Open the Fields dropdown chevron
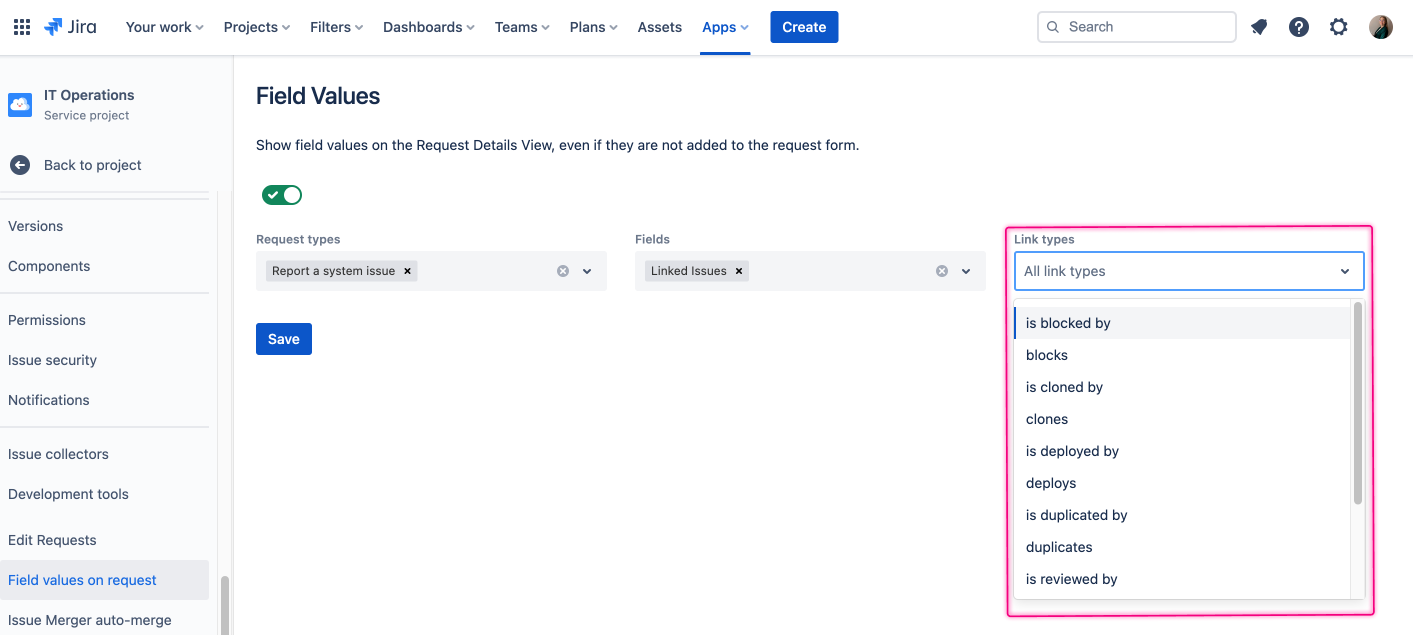 click(x=965, y=270)
